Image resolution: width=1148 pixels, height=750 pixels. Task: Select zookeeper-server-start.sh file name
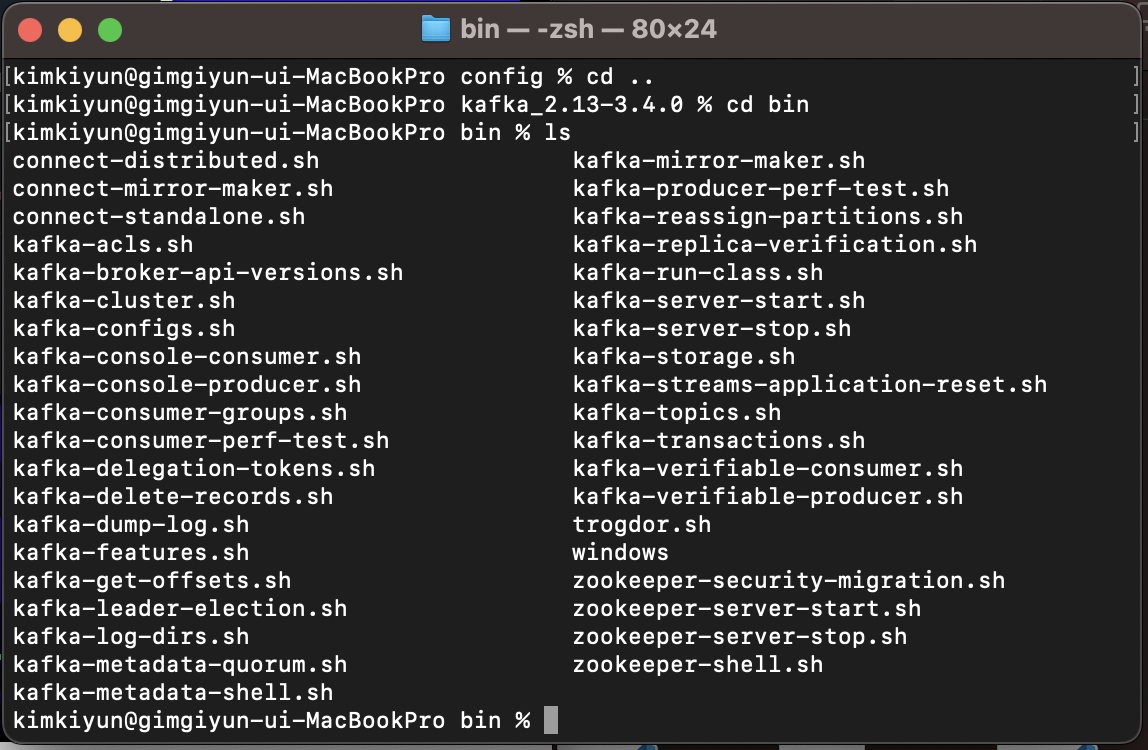[x=748, y=609]
